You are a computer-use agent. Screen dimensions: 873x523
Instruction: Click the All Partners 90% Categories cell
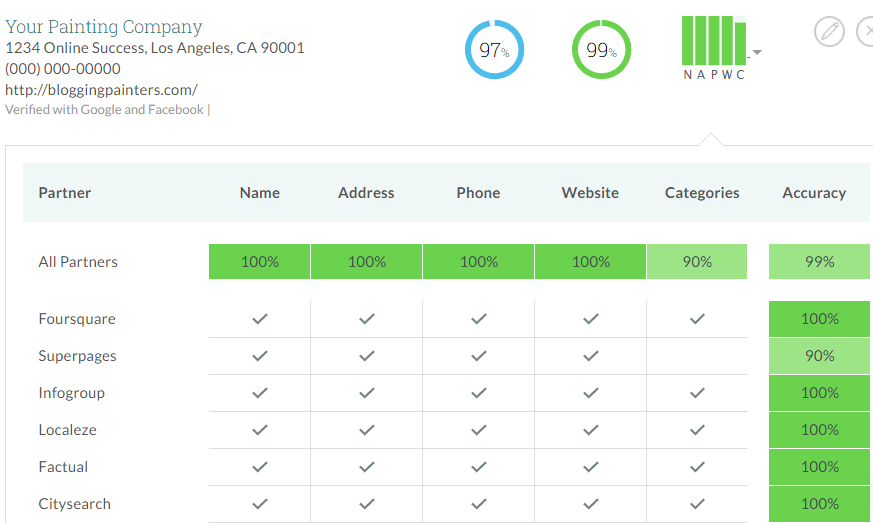(697, 261)
